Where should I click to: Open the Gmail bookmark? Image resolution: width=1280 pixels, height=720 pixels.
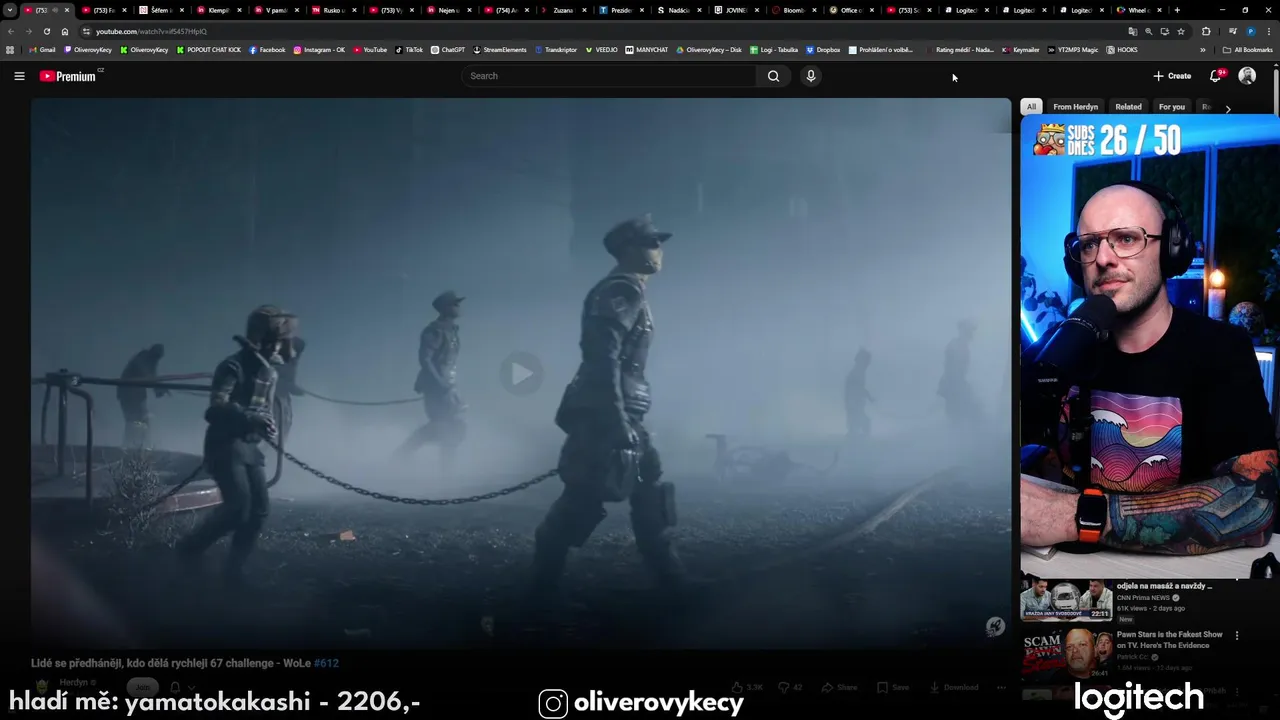pos(42,50)
